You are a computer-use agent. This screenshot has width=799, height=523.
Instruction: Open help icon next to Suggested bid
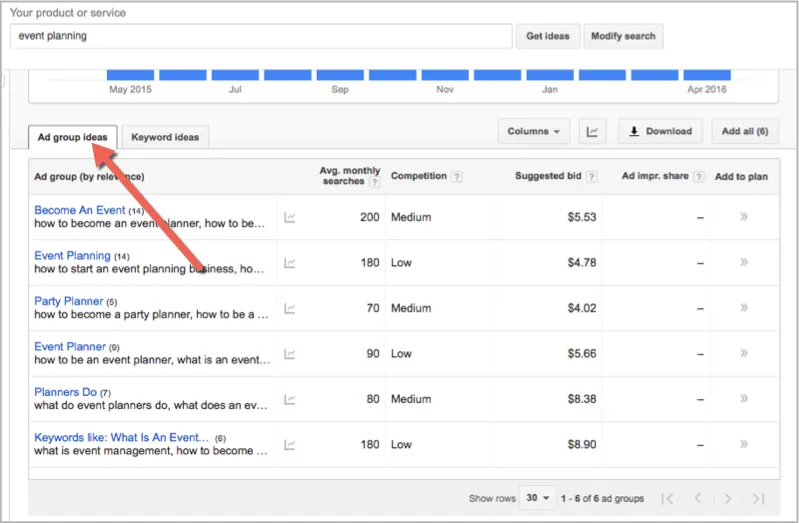(591, 176)
